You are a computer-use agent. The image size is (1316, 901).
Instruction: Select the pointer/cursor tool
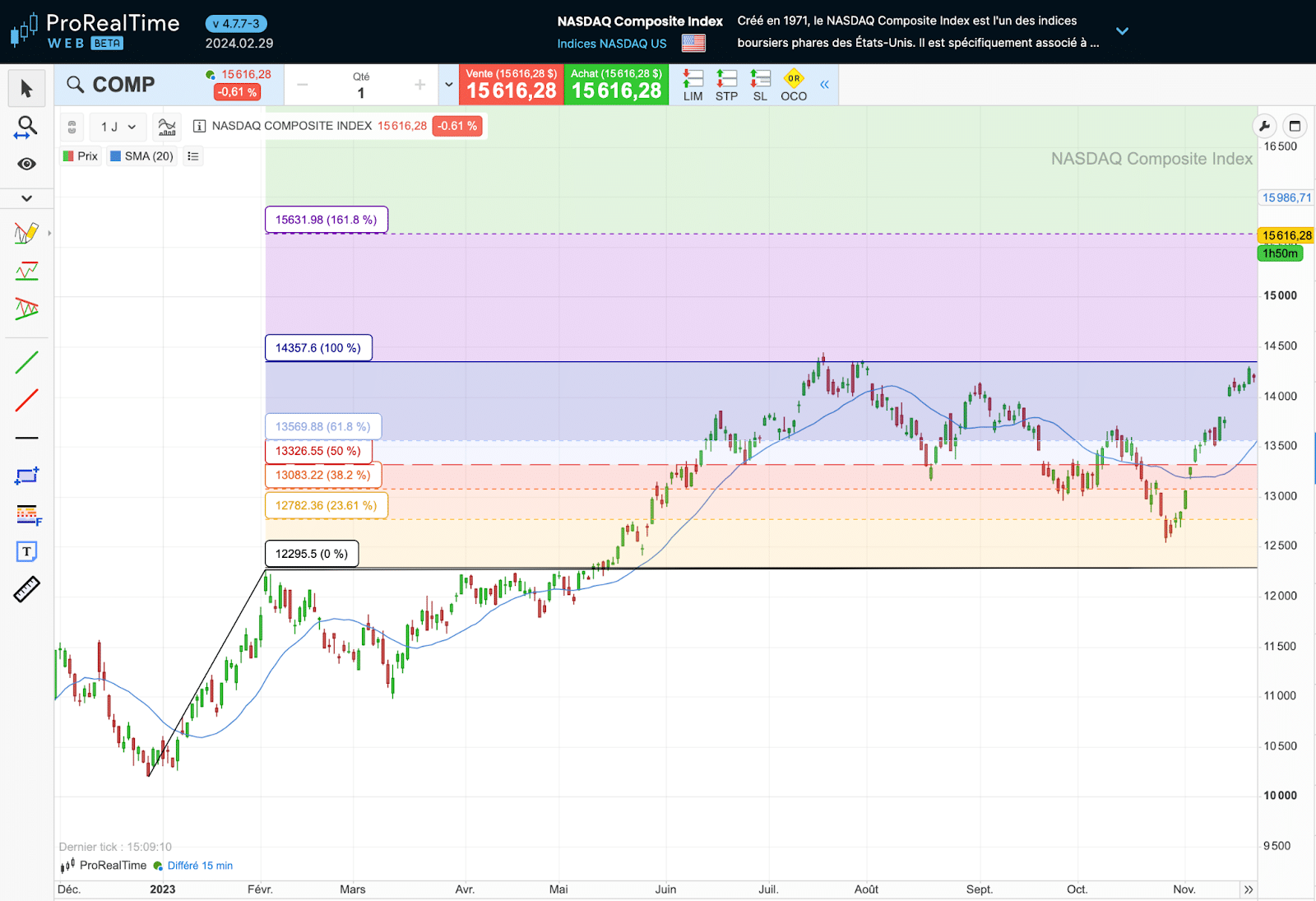coord(26,88)
